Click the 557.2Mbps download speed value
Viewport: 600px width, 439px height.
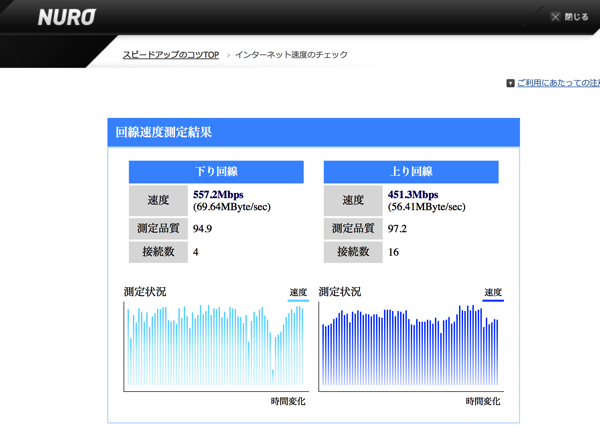point(218,195)
